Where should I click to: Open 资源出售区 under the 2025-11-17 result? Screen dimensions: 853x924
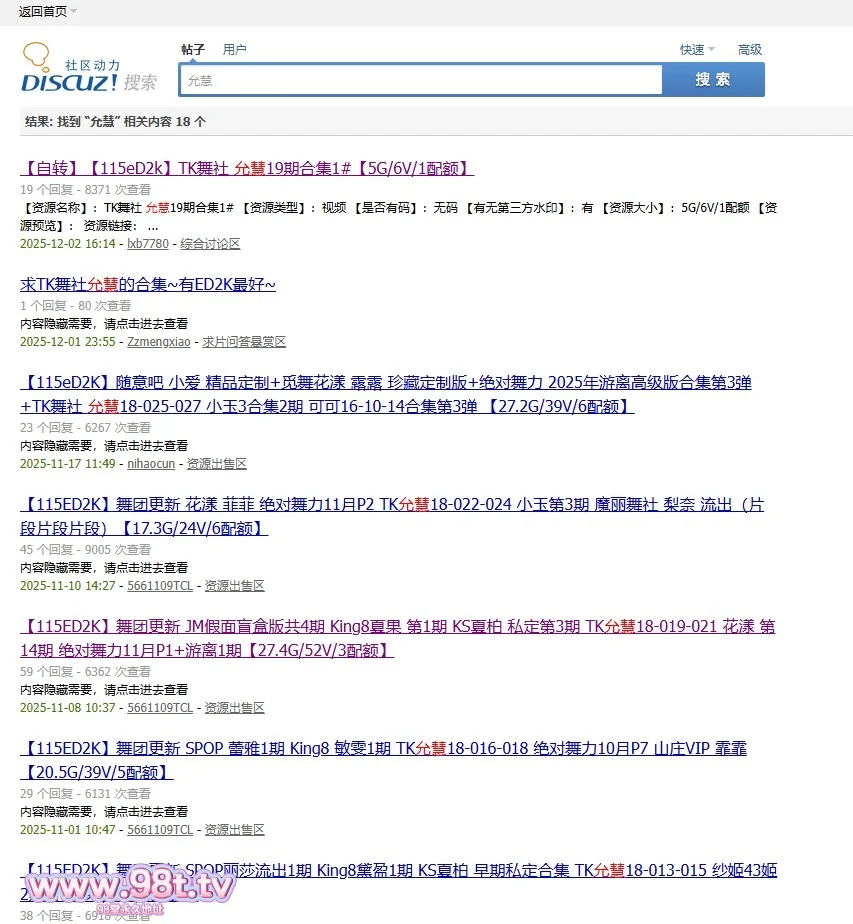coord(216,464)
